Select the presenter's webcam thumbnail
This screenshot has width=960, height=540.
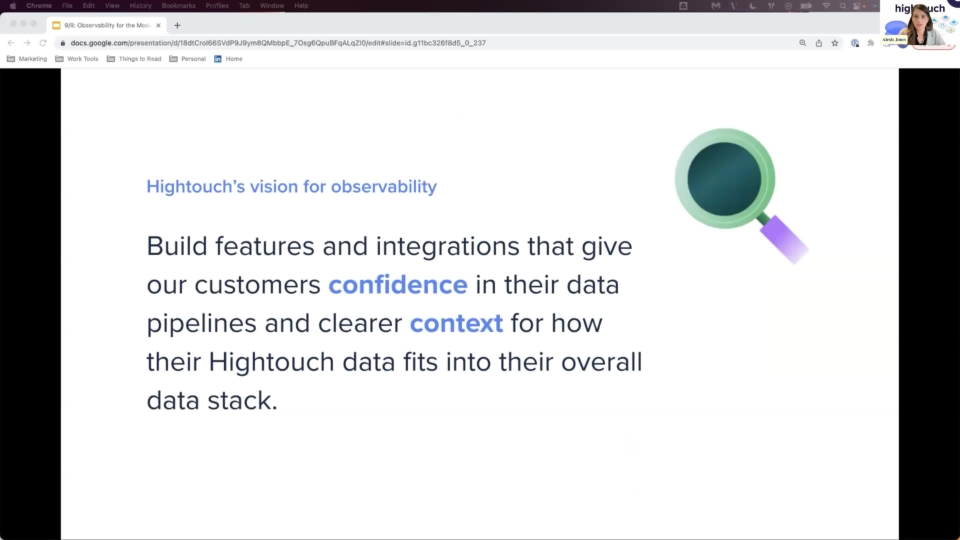[920, 24]
